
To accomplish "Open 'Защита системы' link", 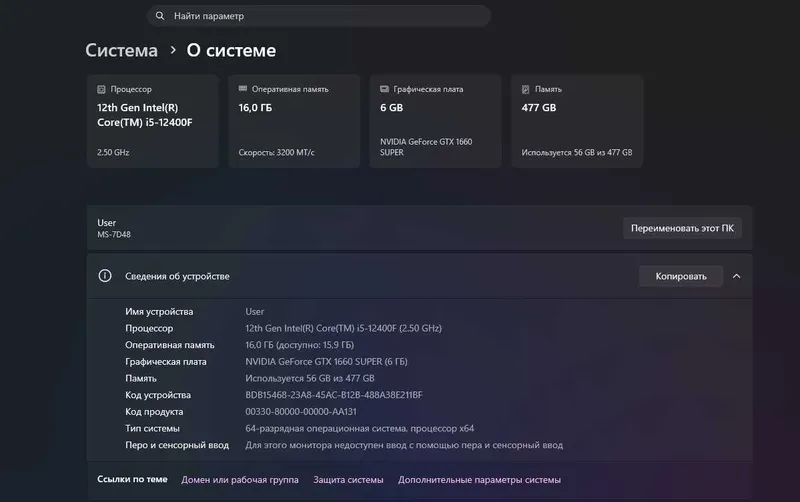I will coord(348,480).
